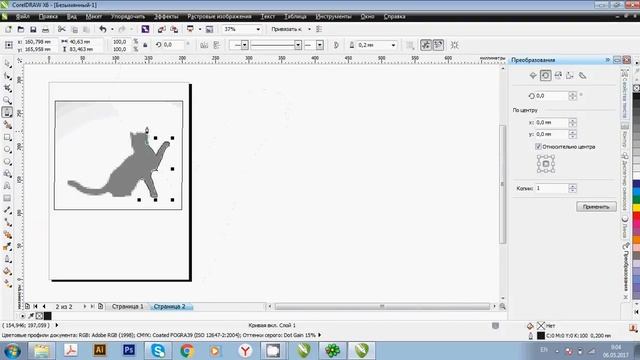The image size is (640, 360).
Task: Open the end arrowhead dropdown
Action: pos(320,45)
